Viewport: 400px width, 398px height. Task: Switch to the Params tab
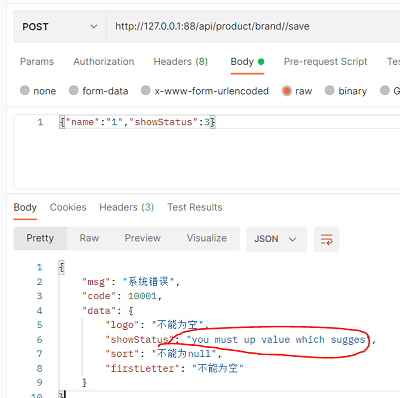pyautogui.click(x=37, y=62)
